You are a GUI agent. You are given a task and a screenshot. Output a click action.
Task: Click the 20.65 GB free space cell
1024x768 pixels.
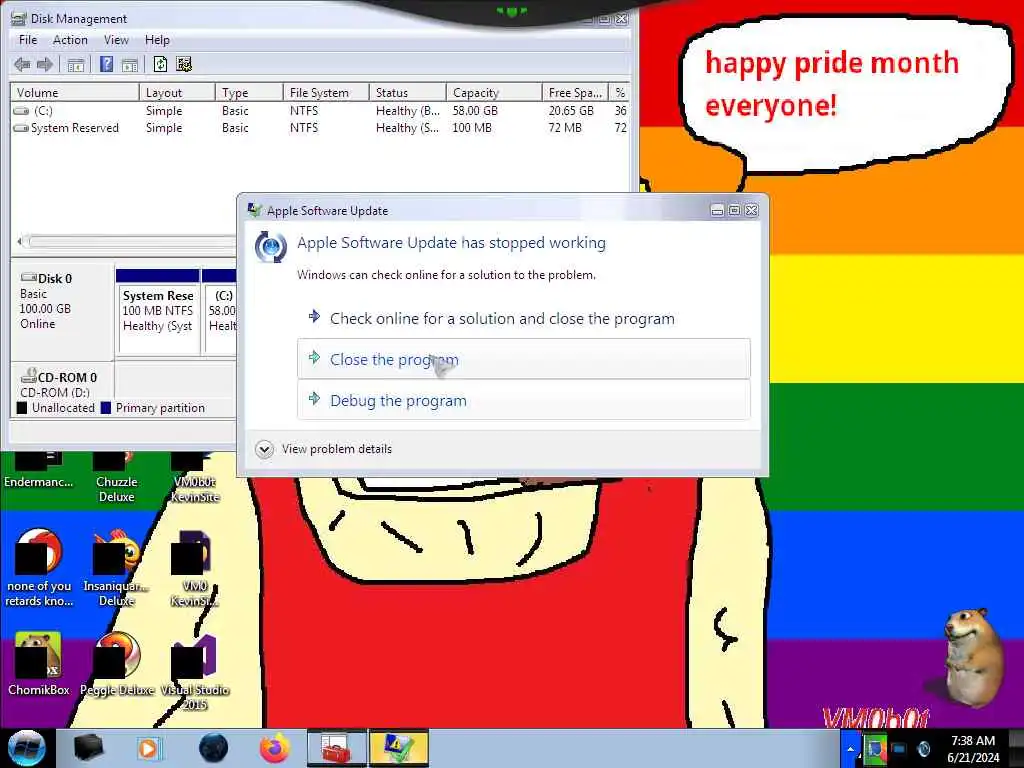coord(571,111)
